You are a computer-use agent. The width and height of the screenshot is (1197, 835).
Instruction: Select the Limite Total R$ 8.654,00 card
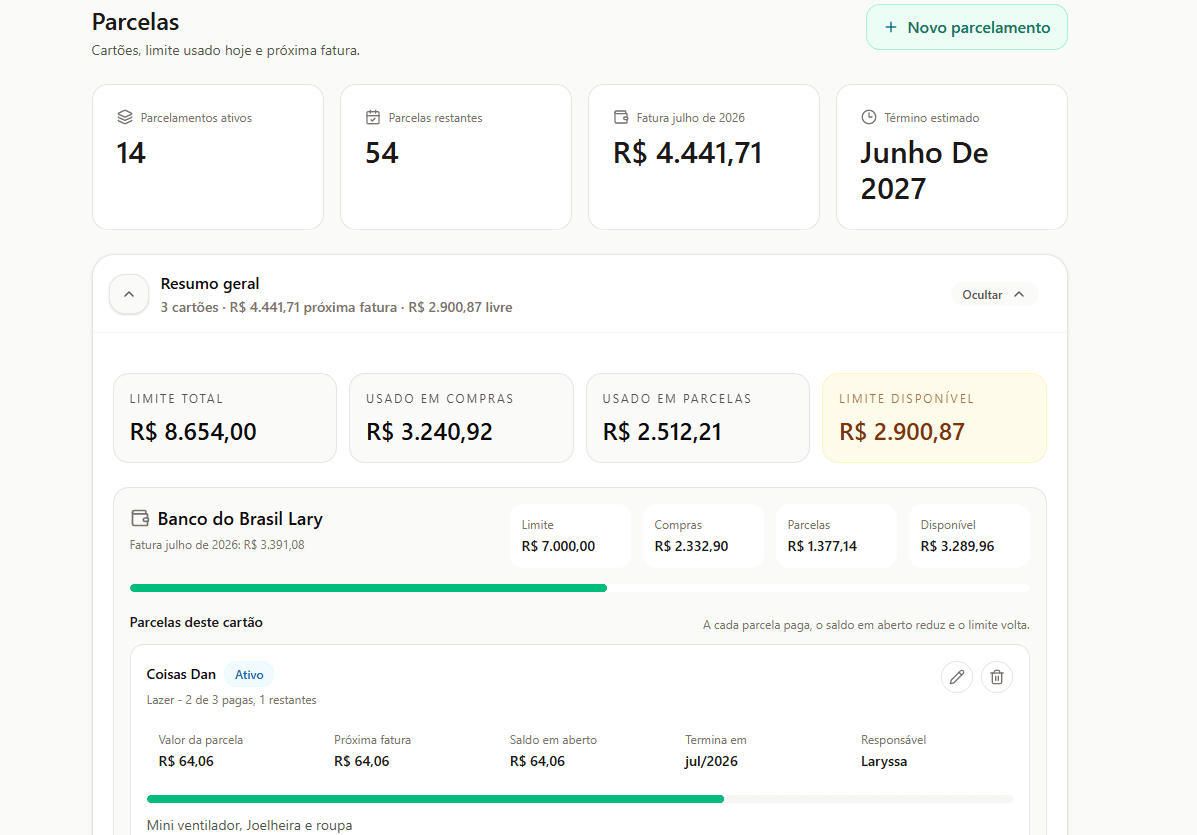coord(225,418)
